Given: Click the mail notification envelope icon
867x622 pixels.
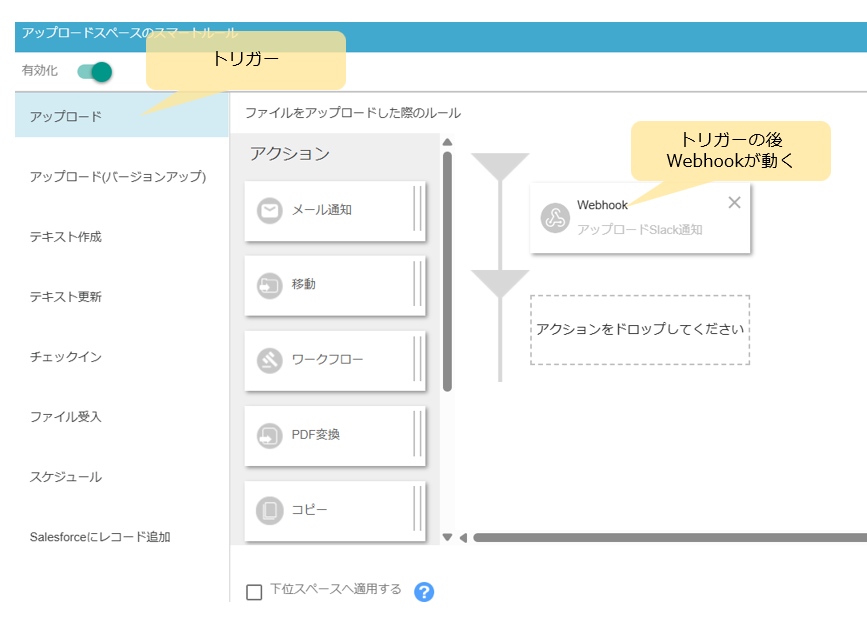Looking at the screenshot, I should point(269,211).
